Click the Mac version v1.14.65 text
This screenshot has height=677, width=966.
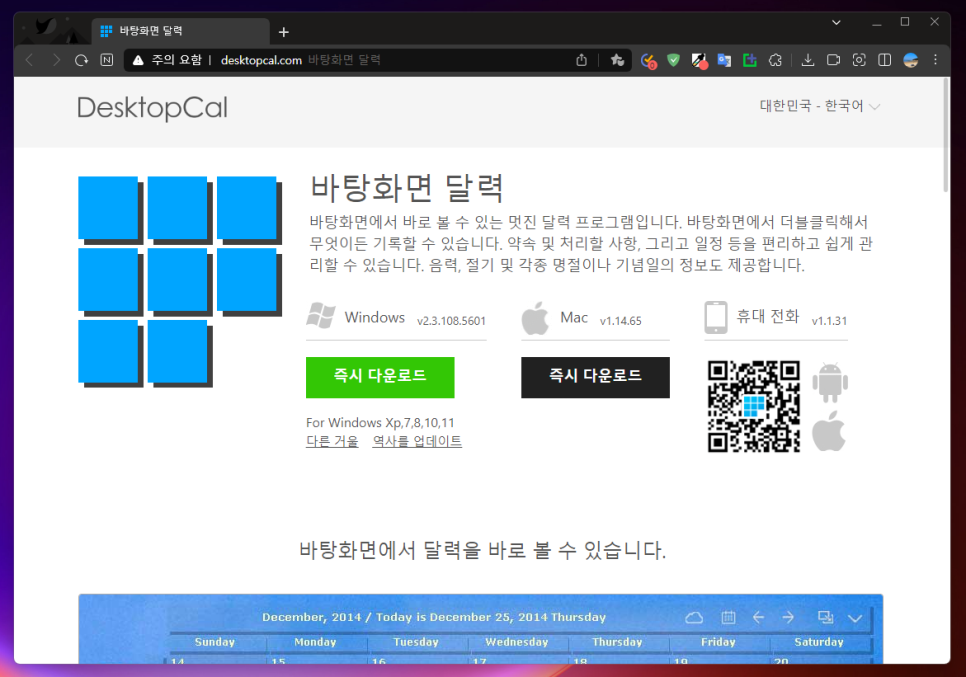[x=620, y=321]
